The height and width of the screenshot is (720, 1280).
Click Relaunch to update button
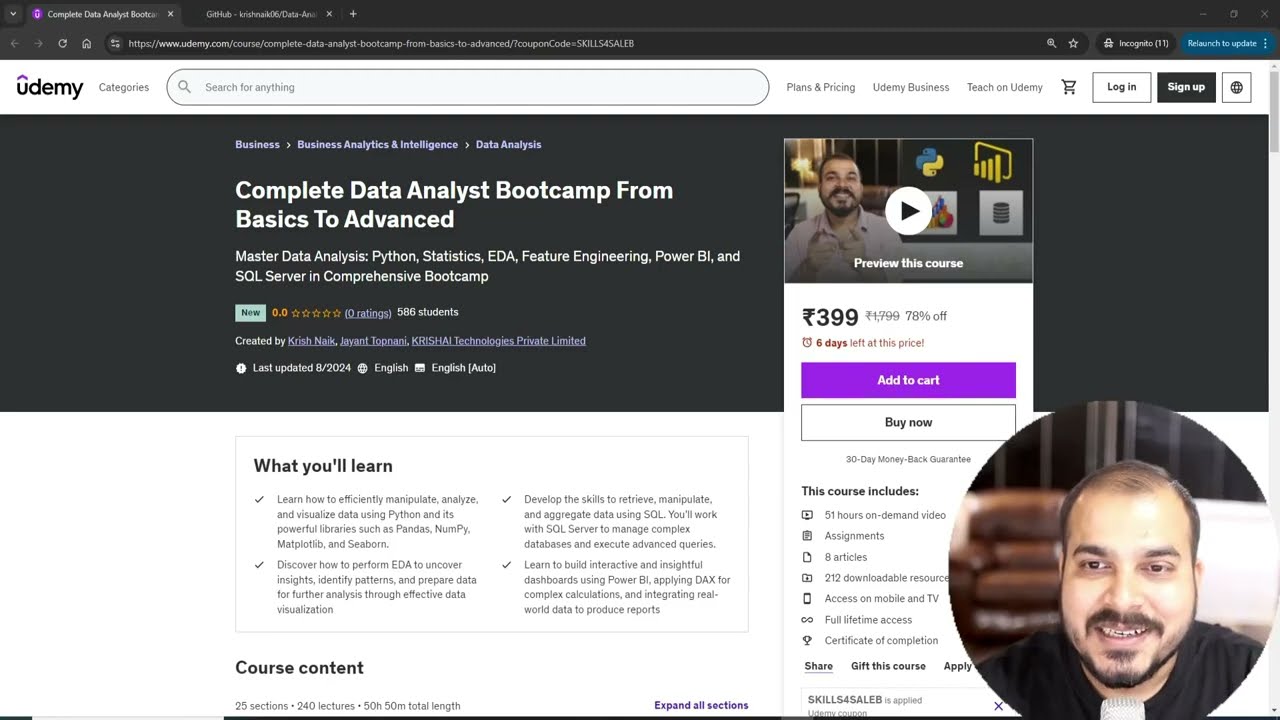click(1227, 43)
